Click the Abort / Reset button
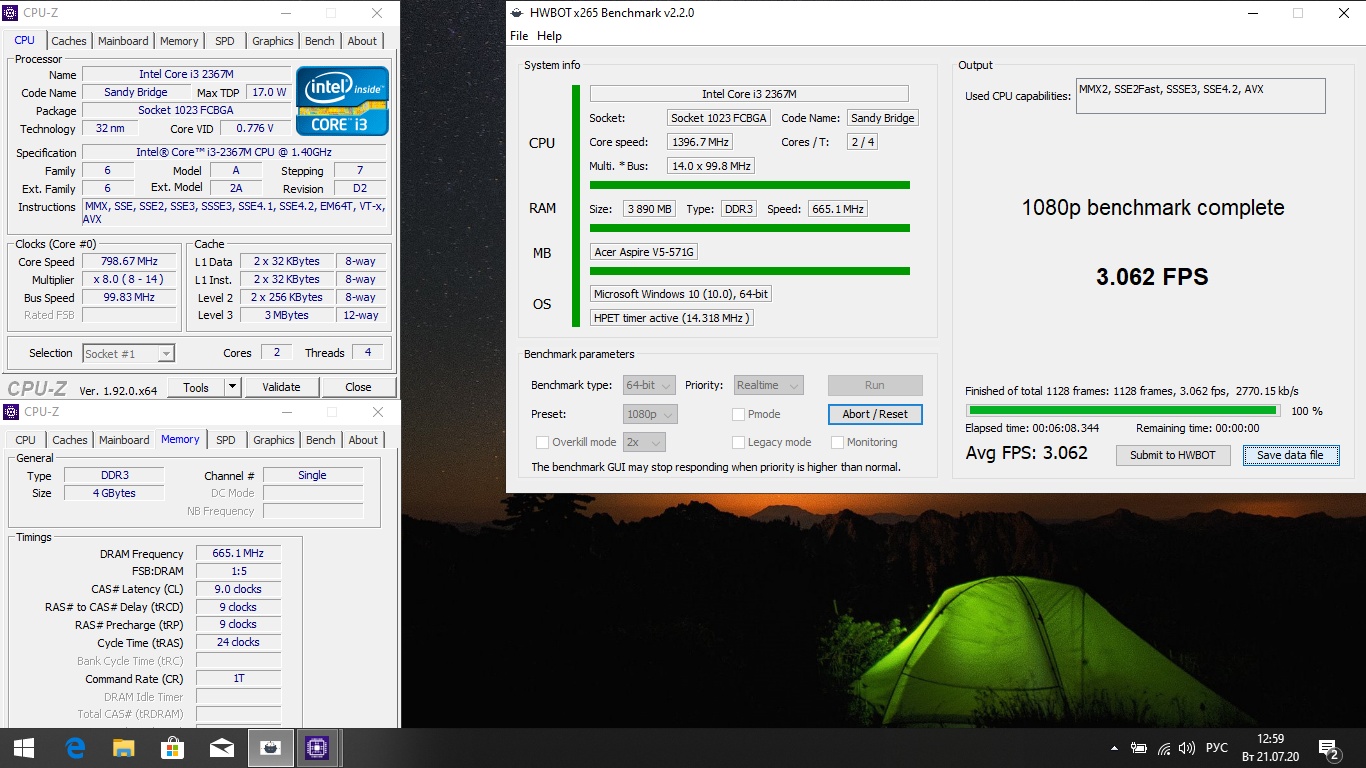Screen dimensions: 1366x768 (x=875, y=414)
